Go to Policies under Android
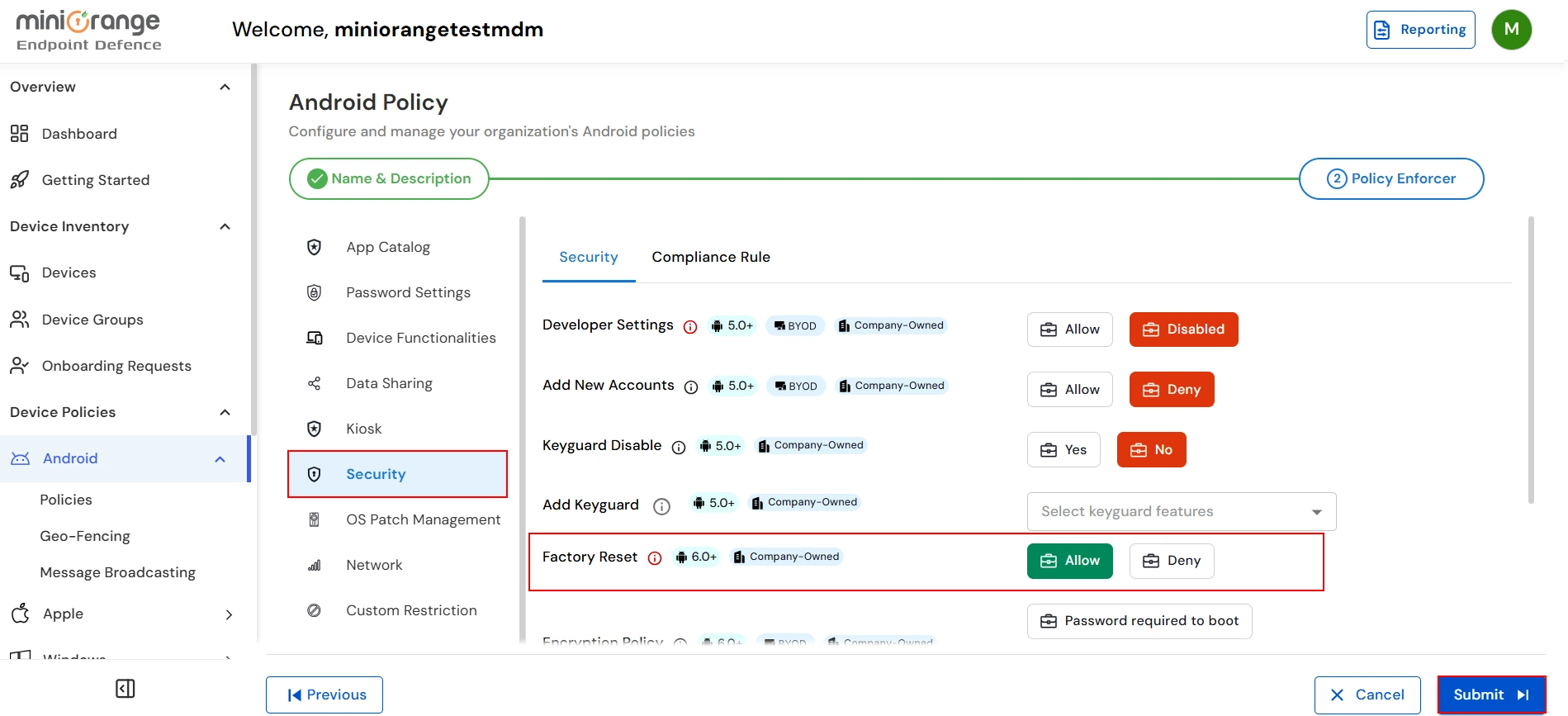 click(x=66, y=500)
